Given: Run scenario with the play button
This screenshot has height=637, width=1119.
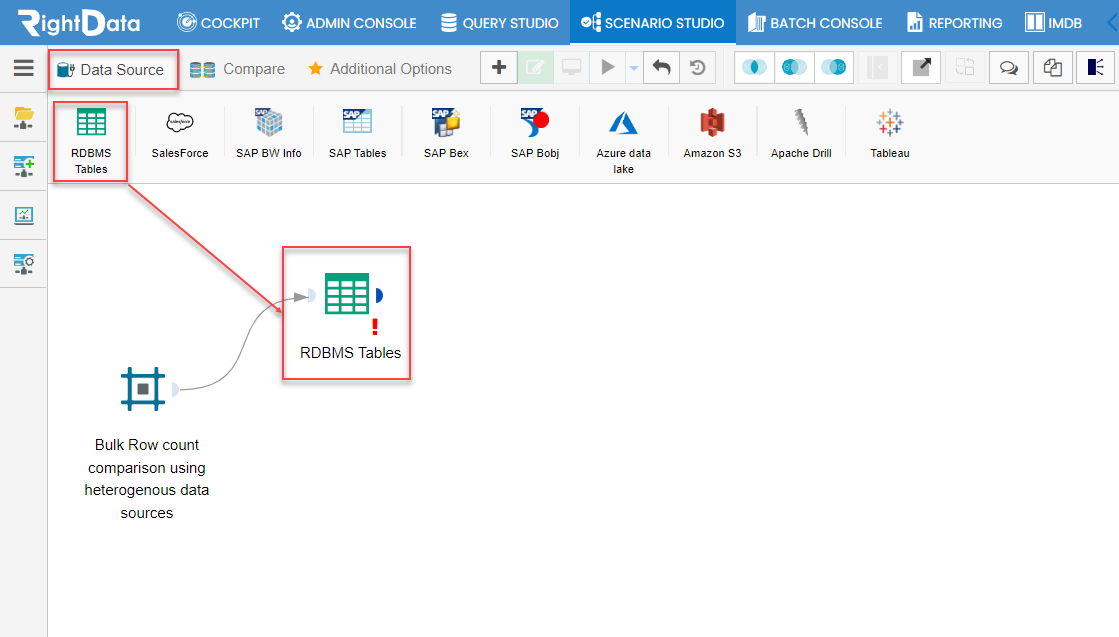Looking at the screenshot, I should point(607,68).
